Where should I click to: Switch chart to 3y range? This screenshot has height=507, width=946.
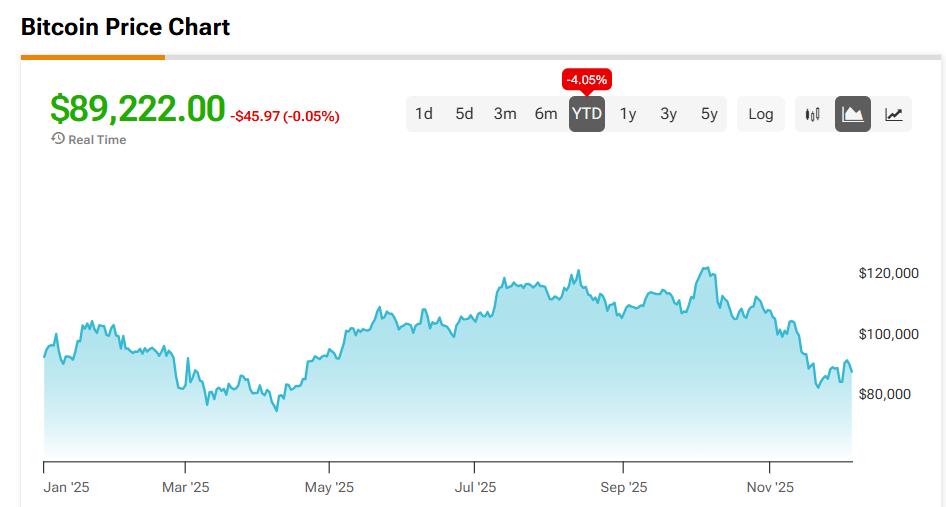[668, 114]
